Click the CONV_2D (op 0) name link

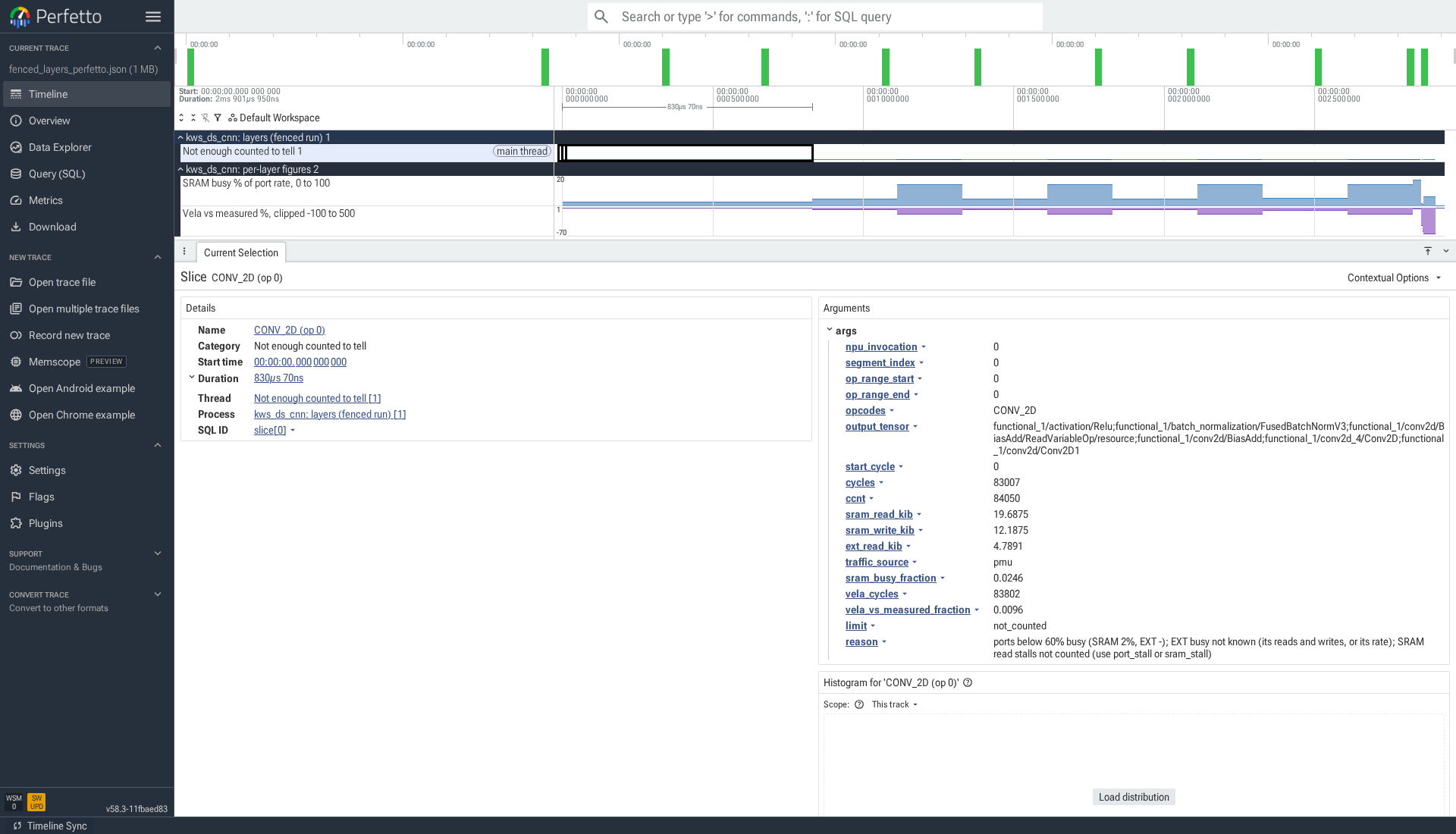[x=289, y=330]
